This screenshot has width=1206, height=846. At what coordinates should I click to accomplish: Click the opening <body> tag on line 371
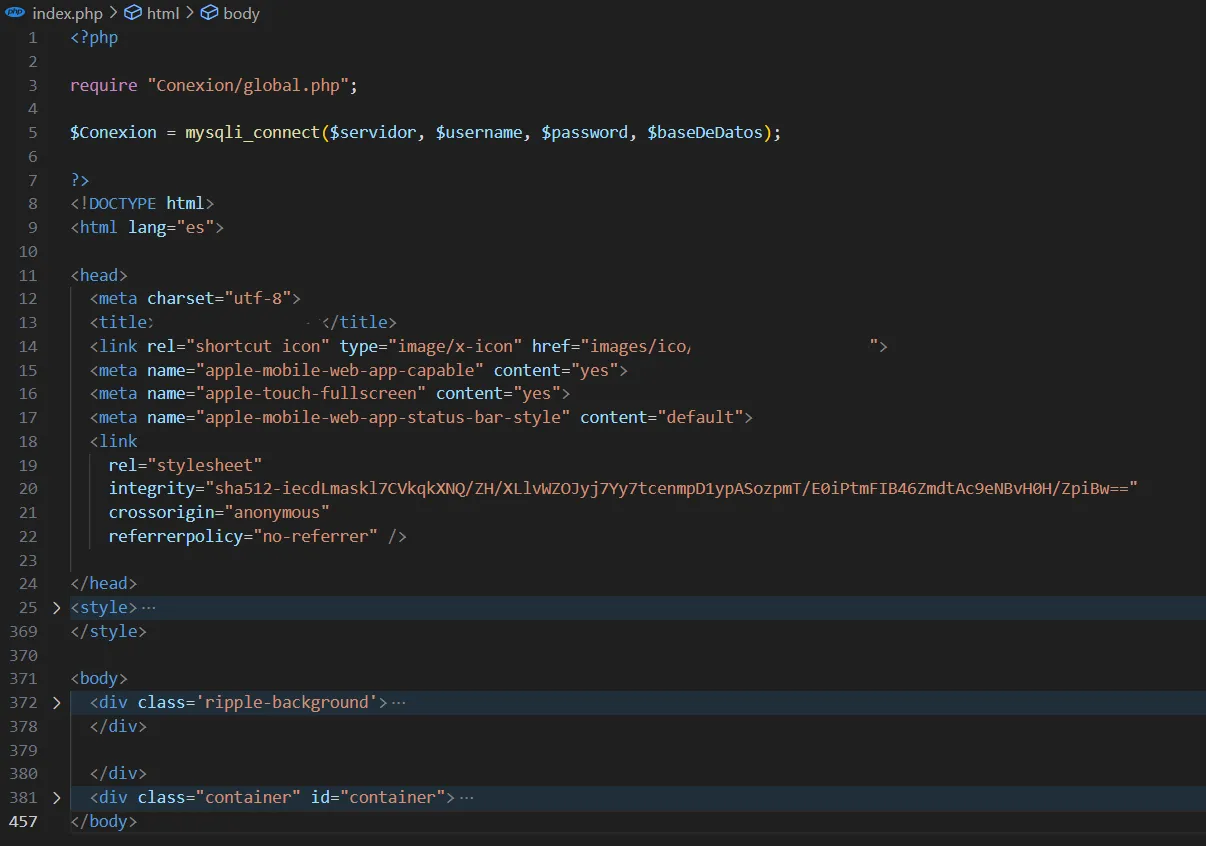click(99, 679)
